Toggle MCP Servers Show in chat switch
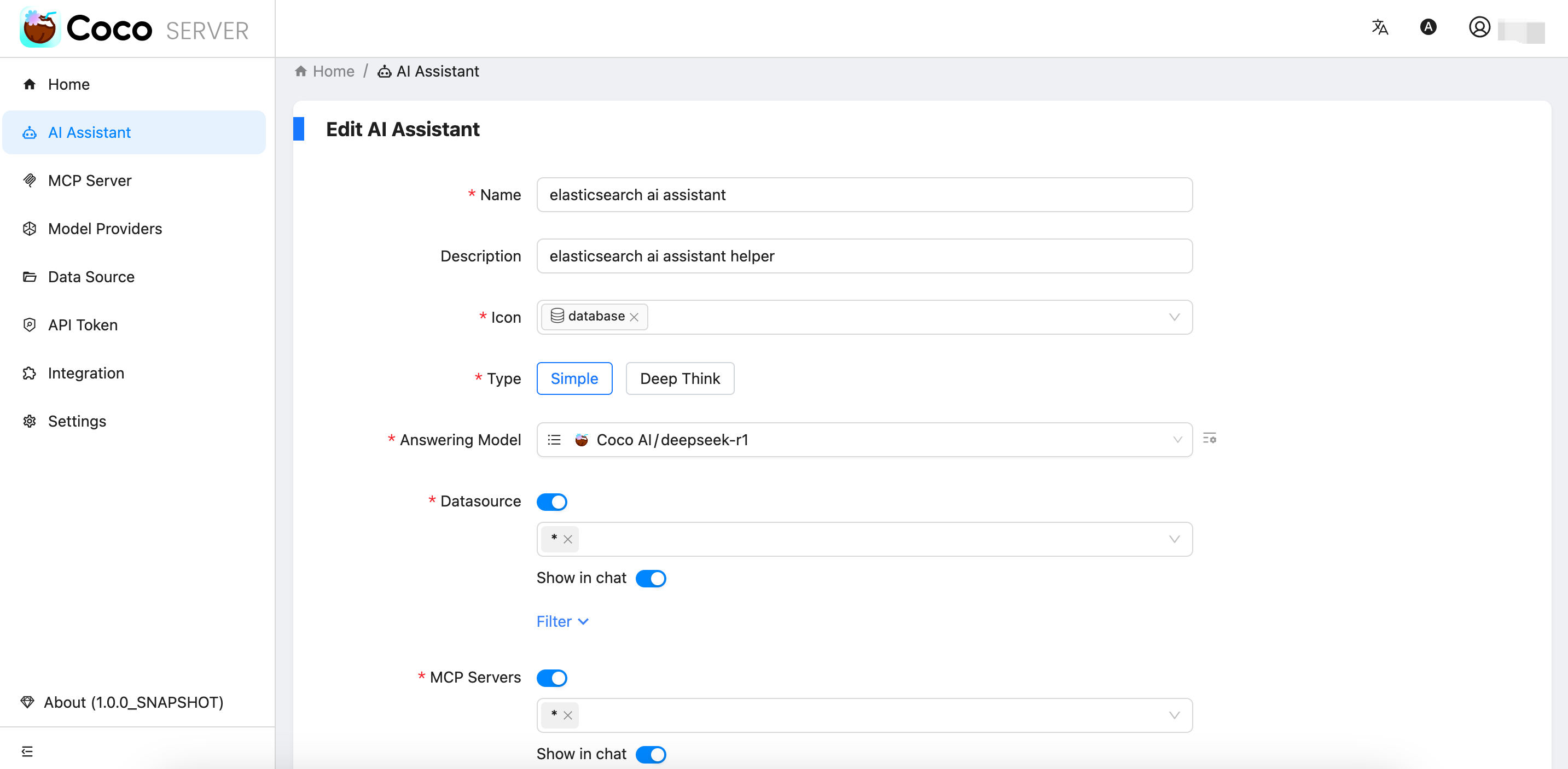The width and height of the screenshot is (1568, 769). [x=651, y=755]
